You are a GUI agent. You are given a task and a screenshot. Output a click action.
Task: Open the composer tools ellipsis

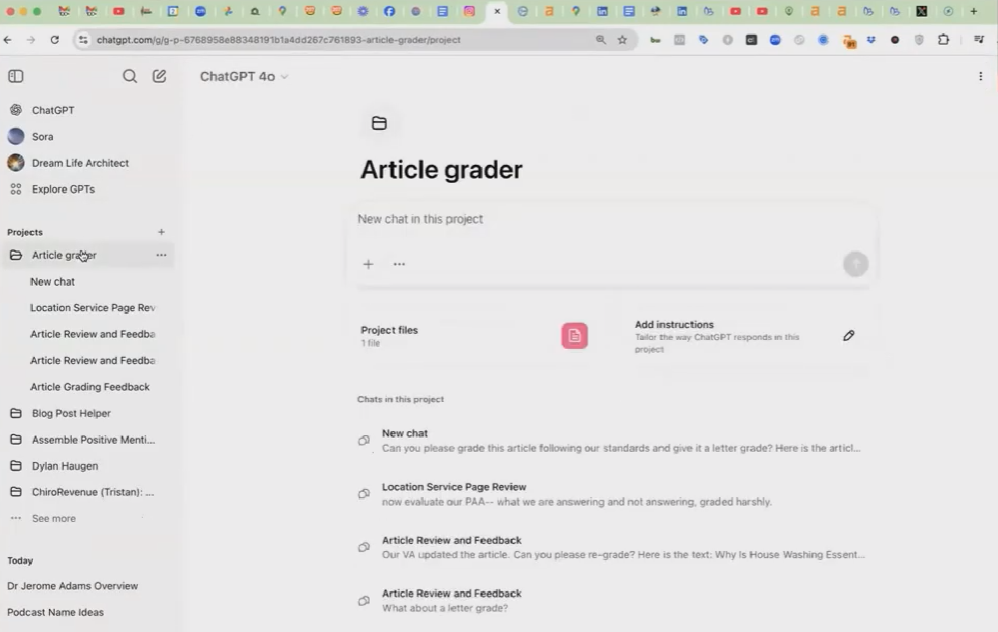[399, 264]
